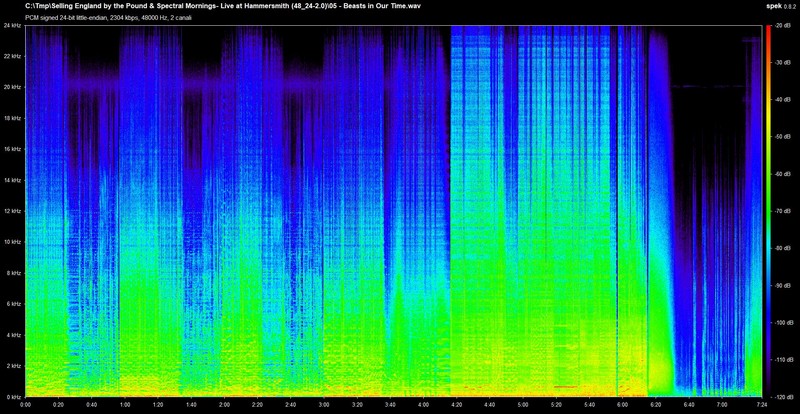
Task: Select the '0:20' time label
Action: (58, 404)
